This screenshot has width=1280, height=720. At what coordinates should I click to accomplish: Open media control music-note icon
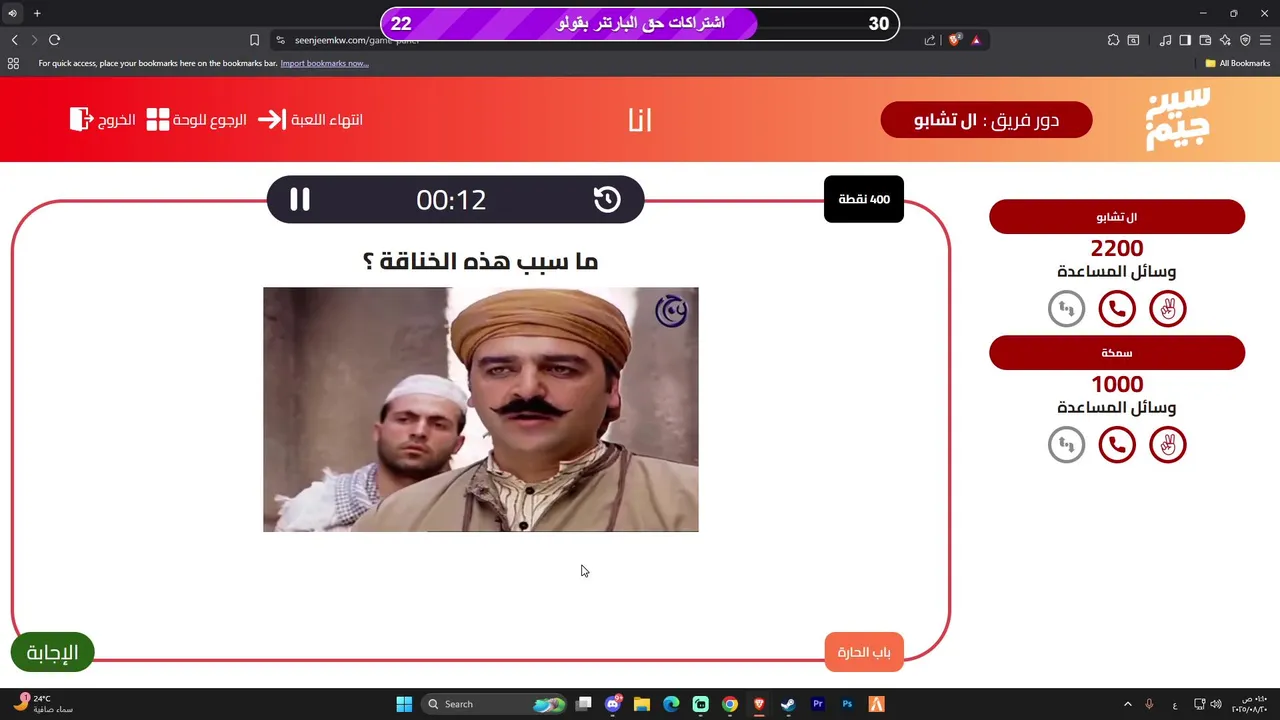point(1165,40)
